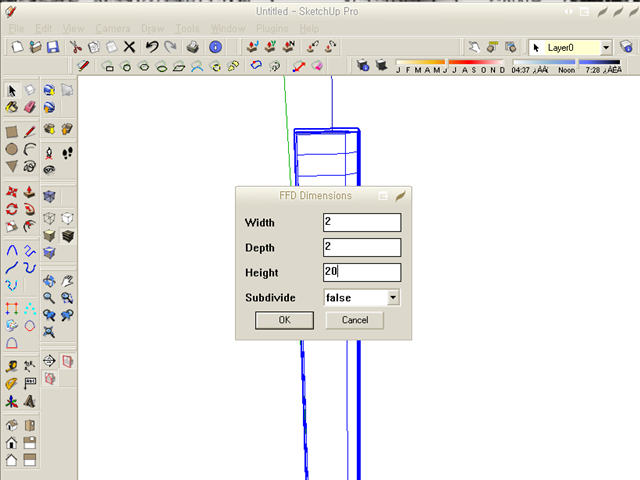640x480 pixels.
Task: Open the Edit menu
Action: click(43, 29)
